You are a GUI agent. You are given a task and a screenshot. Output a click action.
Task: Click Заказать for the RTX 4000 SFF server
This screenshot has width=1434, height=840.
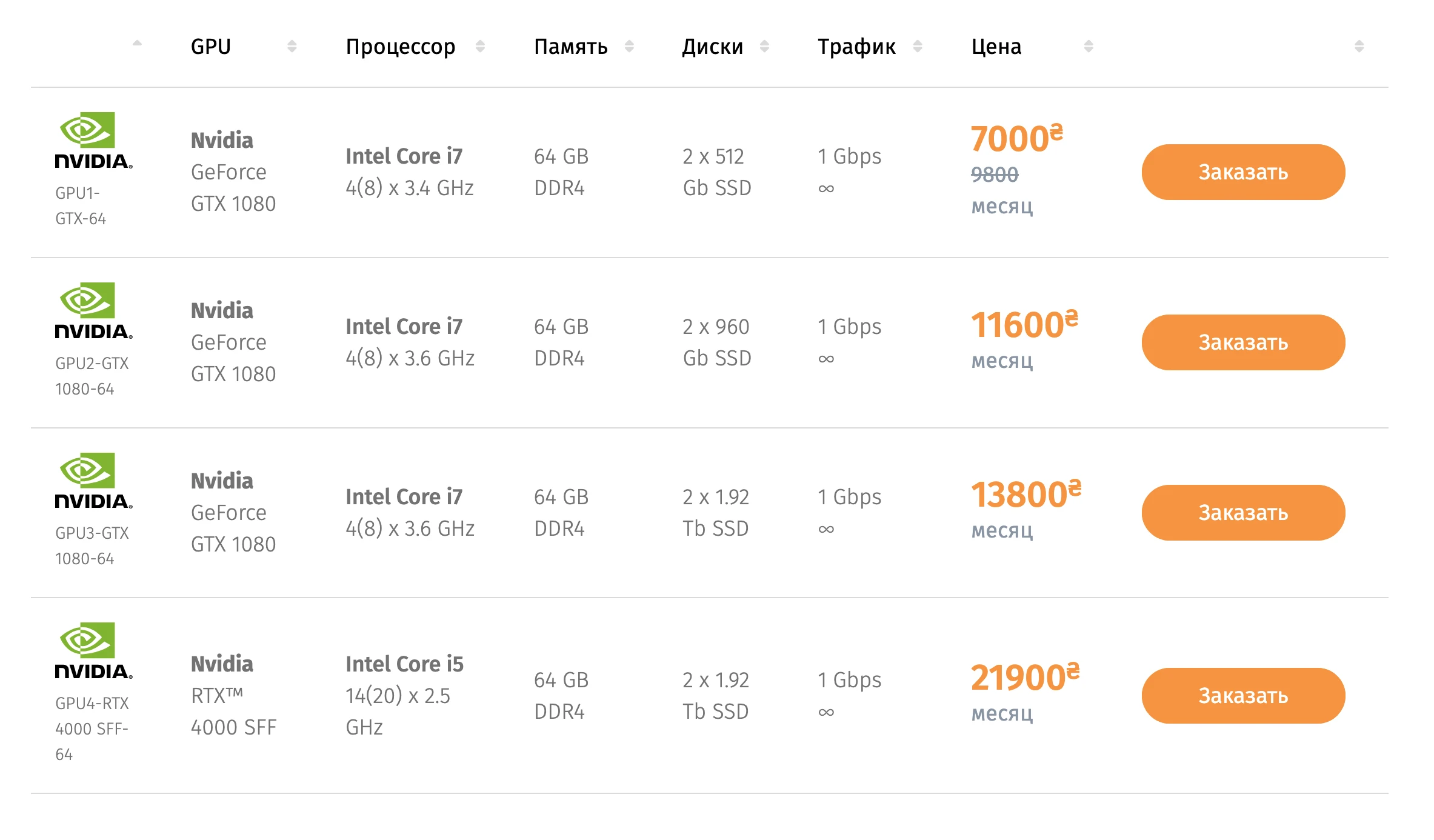point(1242,696)
